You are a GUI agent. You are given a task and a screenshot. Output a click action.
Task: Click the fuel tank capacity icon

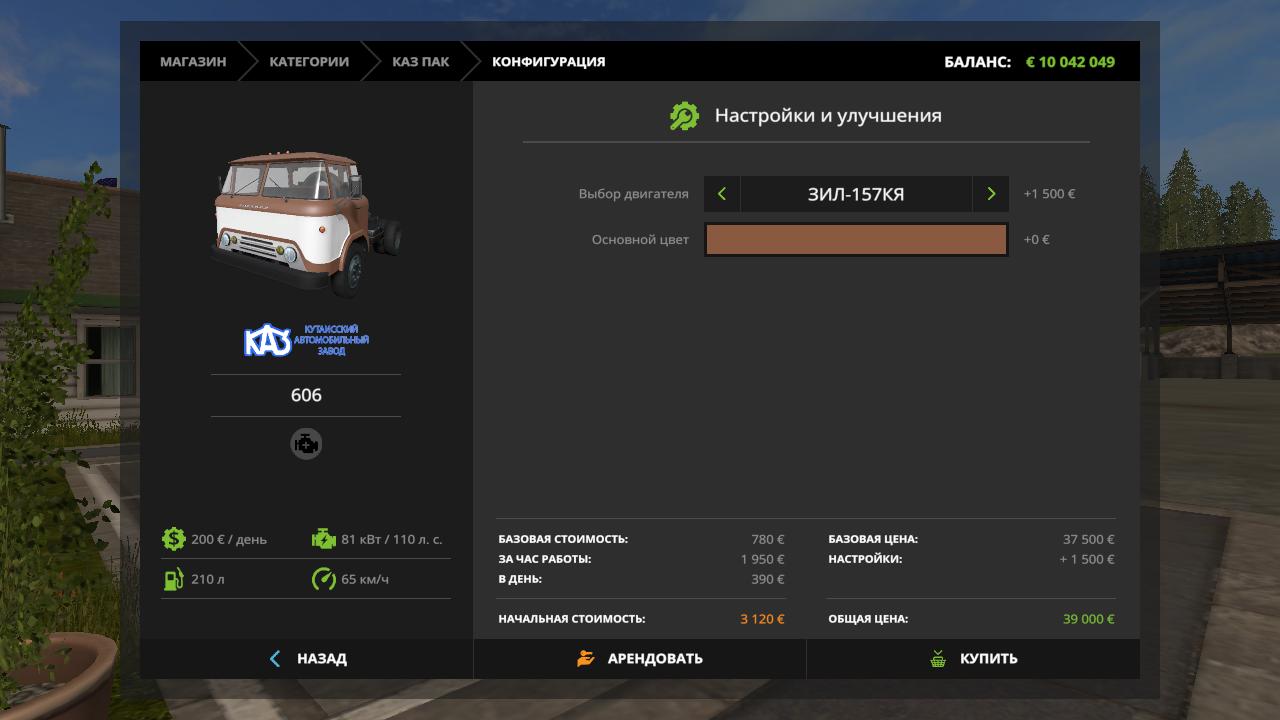coord(174,579)
